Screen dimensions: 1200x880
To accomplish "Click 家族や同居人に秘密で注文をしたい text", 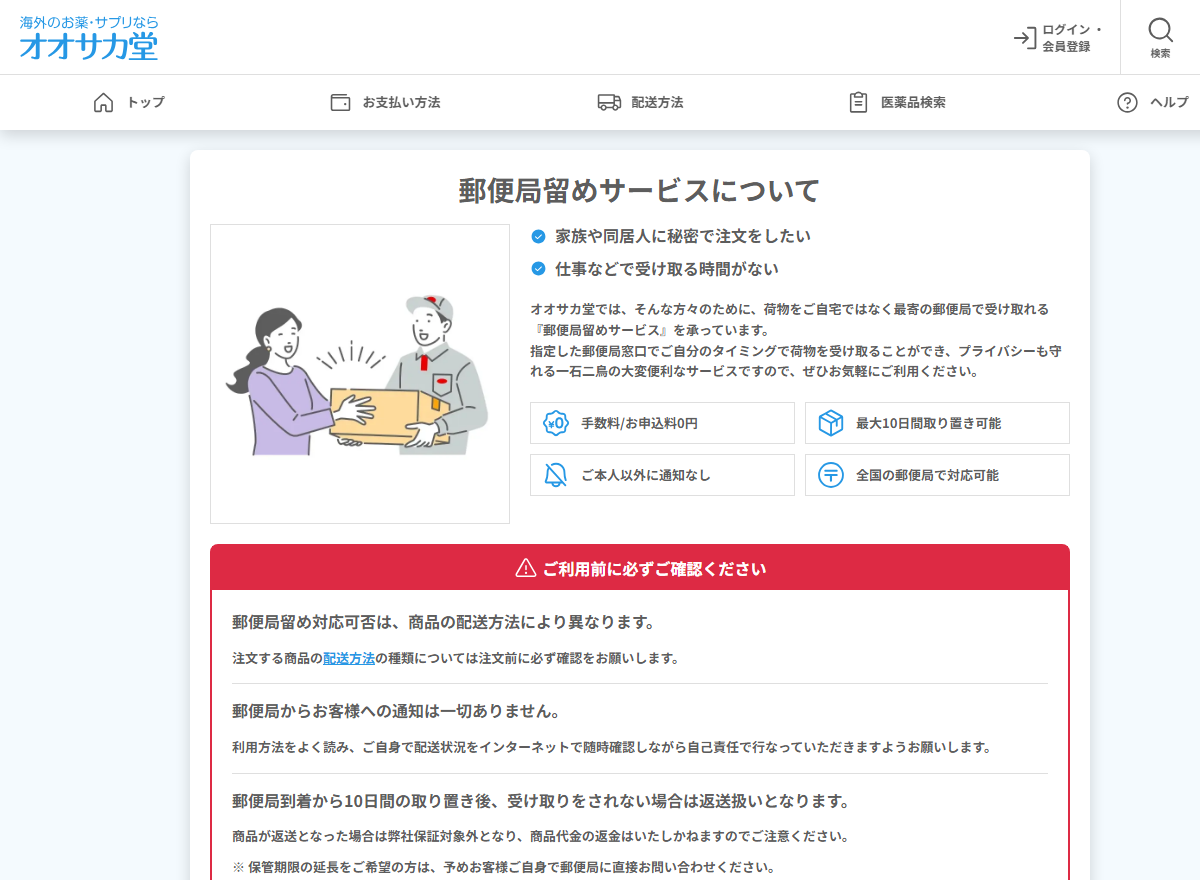I will tap(683, 236).
